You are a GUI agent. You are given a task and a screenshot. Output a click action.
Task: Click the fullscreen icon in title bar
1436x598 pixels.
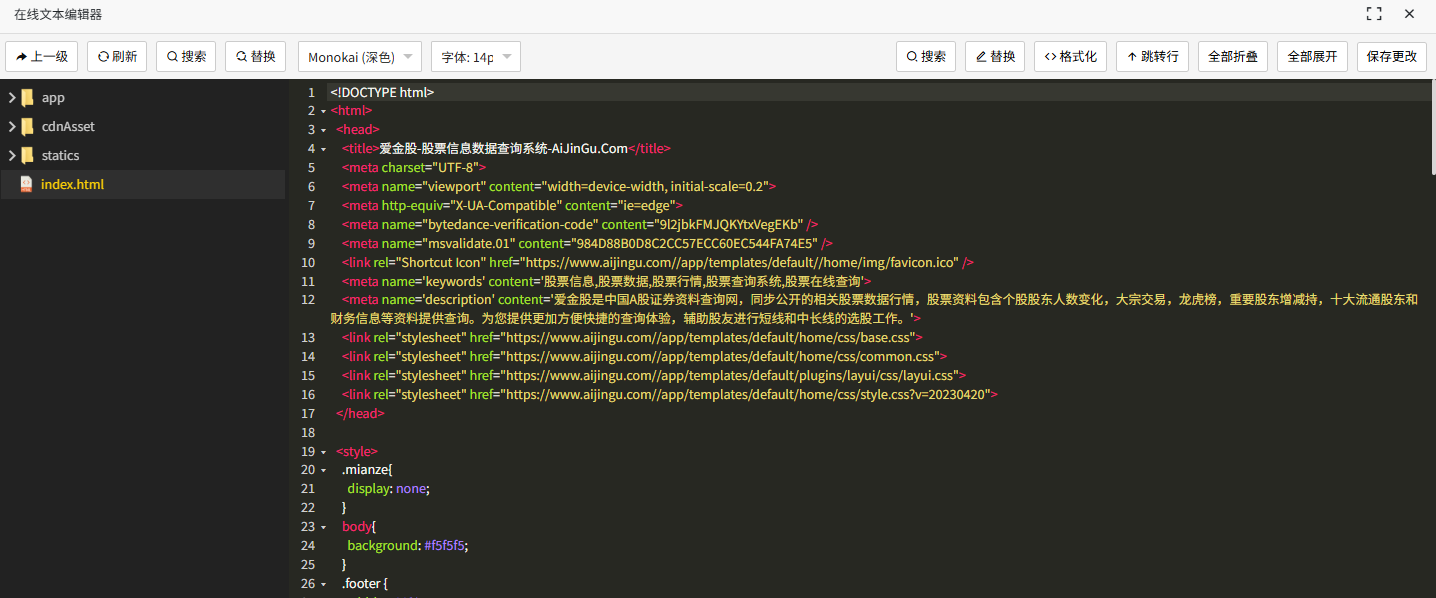(1374, 14)
